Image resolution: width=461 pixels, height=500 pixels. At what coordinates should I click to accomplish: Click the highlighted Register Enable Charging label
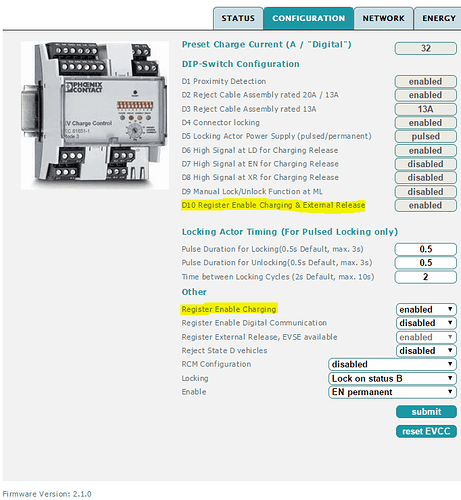229,309
